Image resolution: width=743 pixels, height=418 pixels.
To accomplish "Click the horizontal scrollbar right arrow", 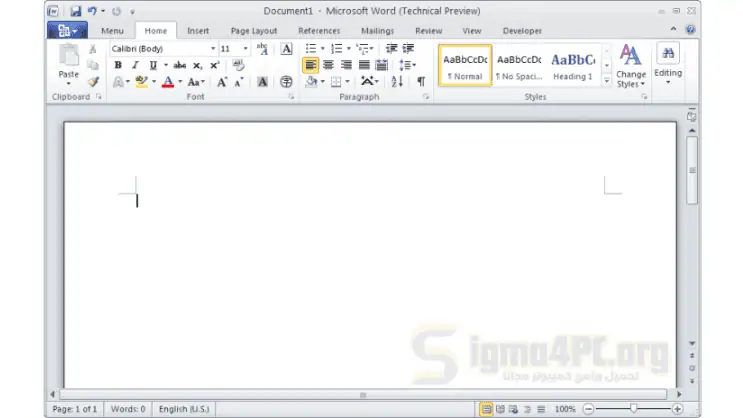I will pyautogui.click(x=679, y=394).
